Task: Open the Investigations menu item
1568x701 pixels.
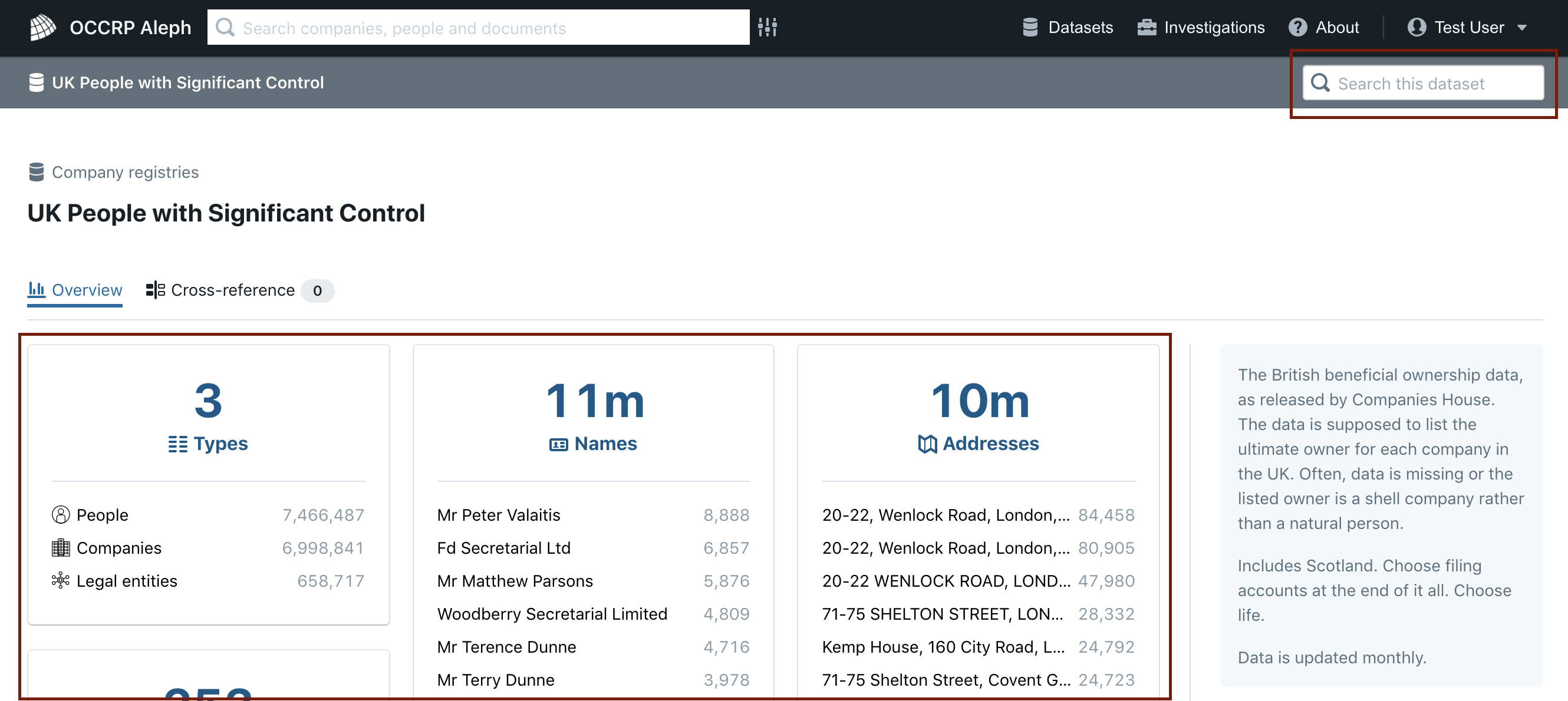Action: click(1201, 27)
